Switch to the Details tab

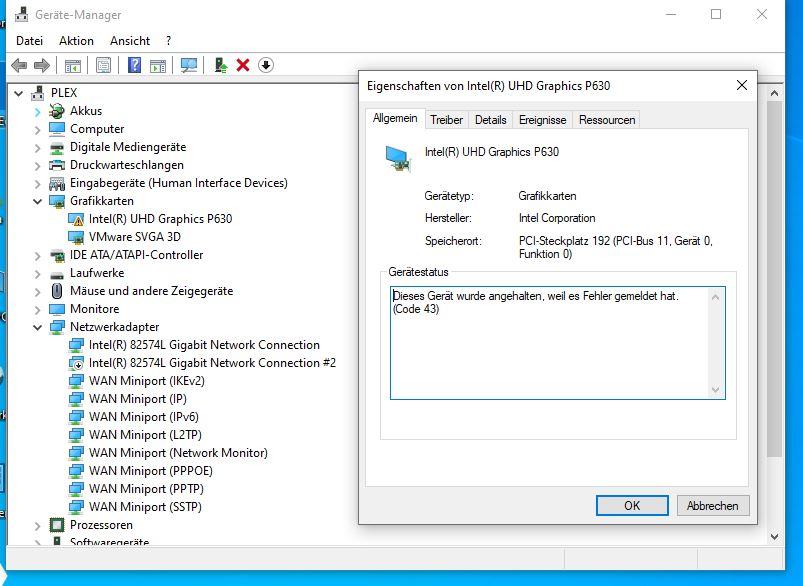click(491, 120)
